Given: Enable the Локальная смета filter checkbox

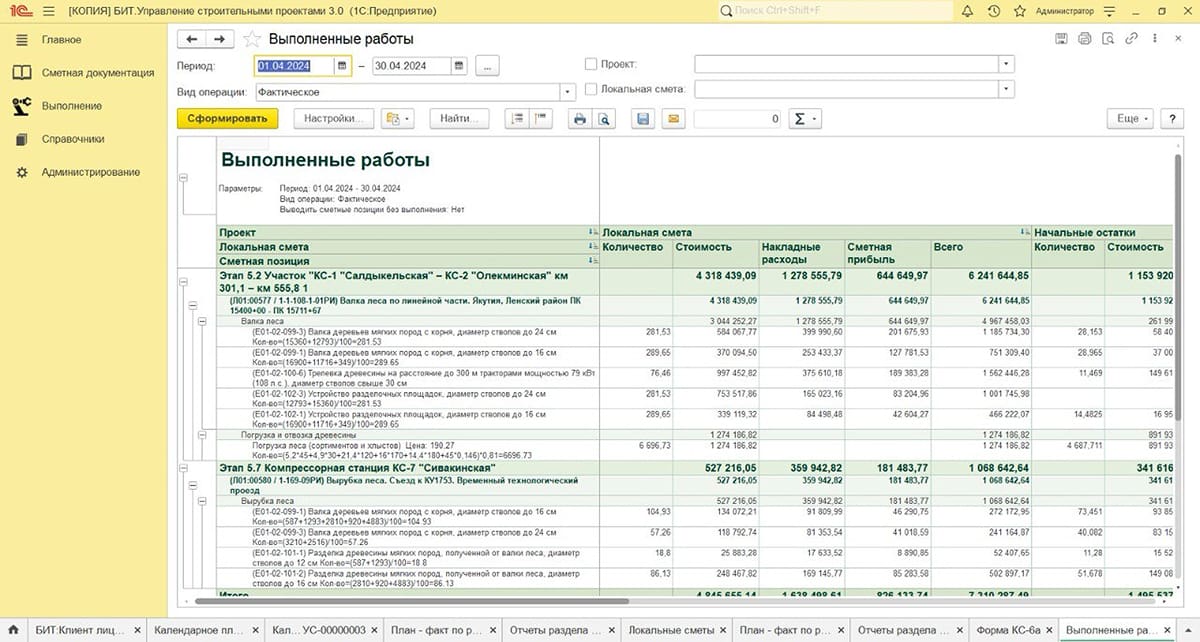Looking at the screenshot, I should point(591,89).
